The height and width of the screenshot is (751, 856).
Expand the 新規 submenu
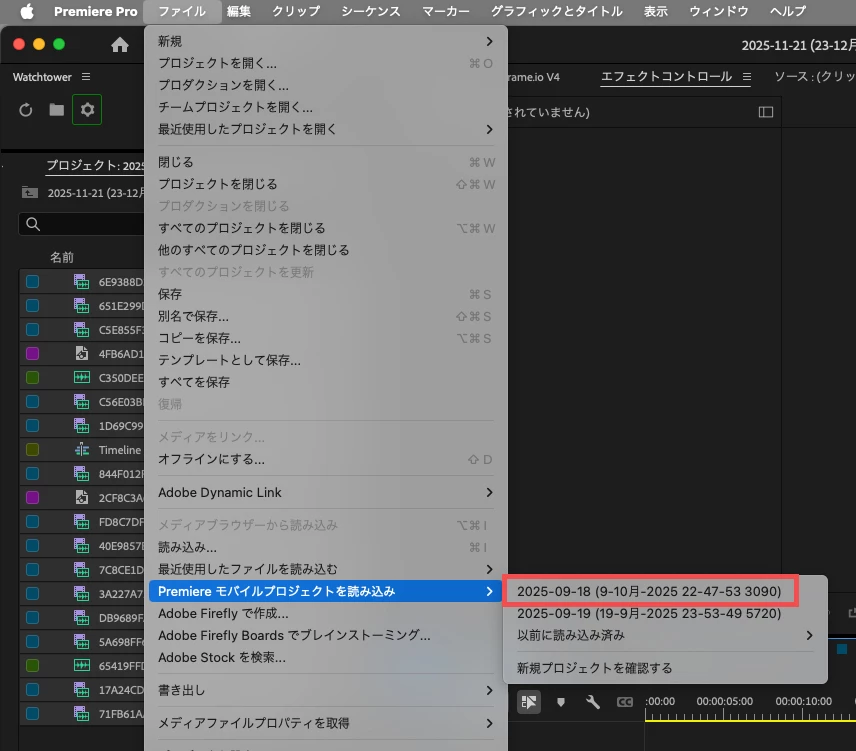pos(325,41)
